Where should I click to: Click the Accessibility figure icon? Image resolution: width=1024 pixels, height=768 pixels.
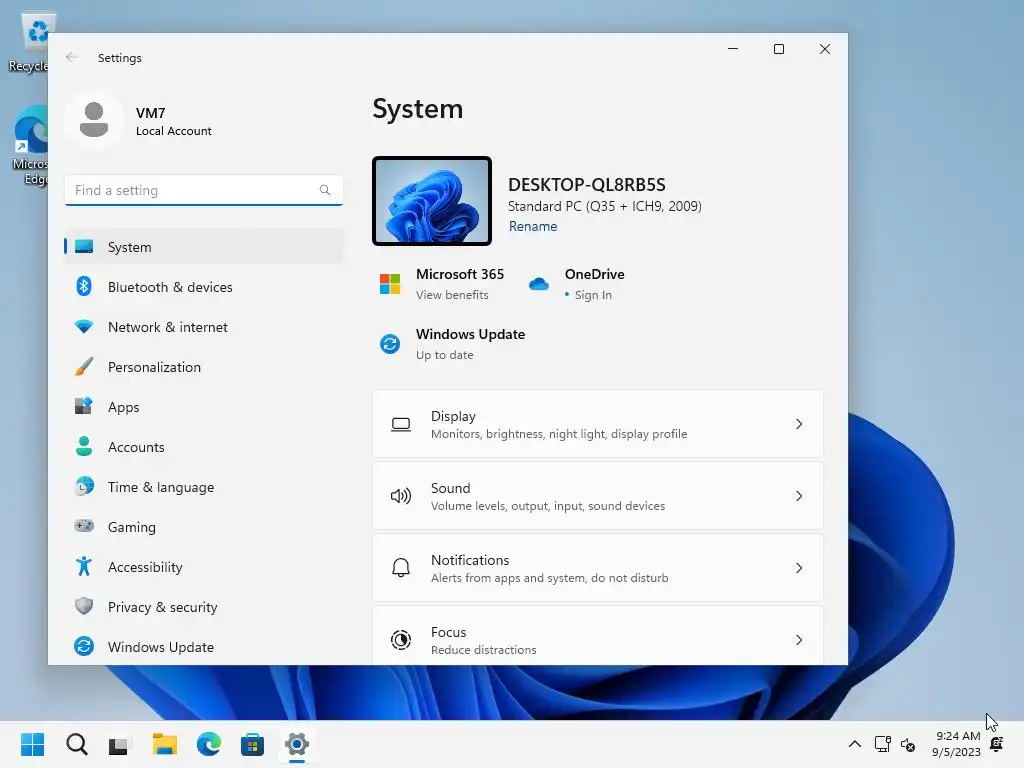84,566
